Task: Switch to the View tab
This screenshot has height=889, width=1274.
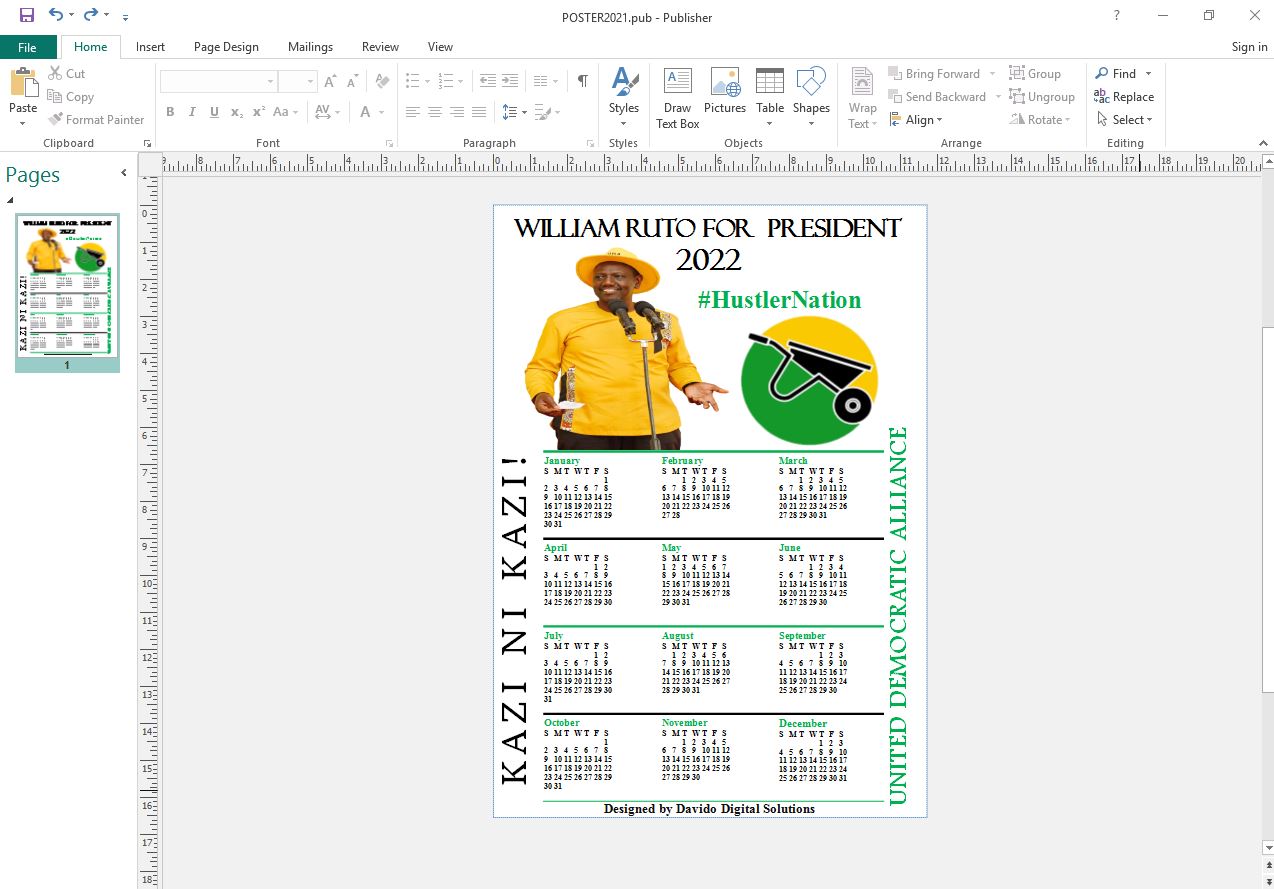Action: (x=440, y=47)
